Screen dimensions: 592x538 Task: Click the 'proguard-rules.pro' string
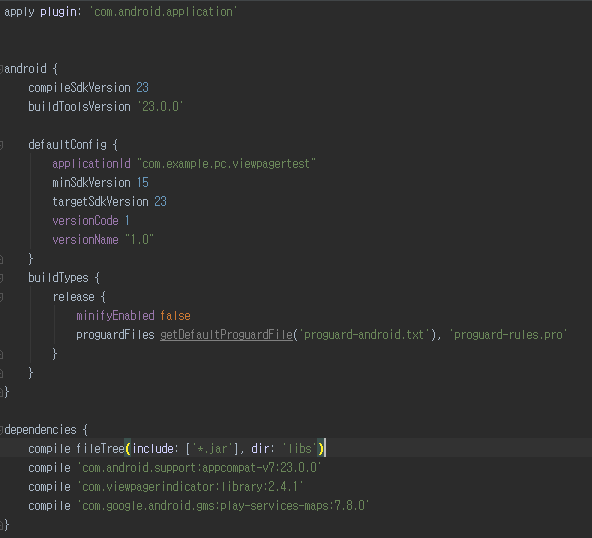(508, 335)
